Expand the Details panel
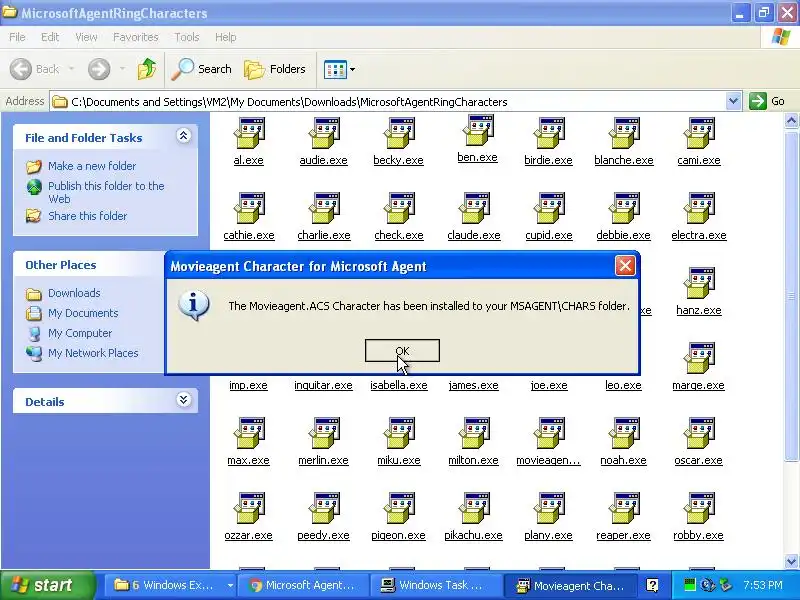Image resolution: width=800 pixels, height=600 pixels. [184, 399]
